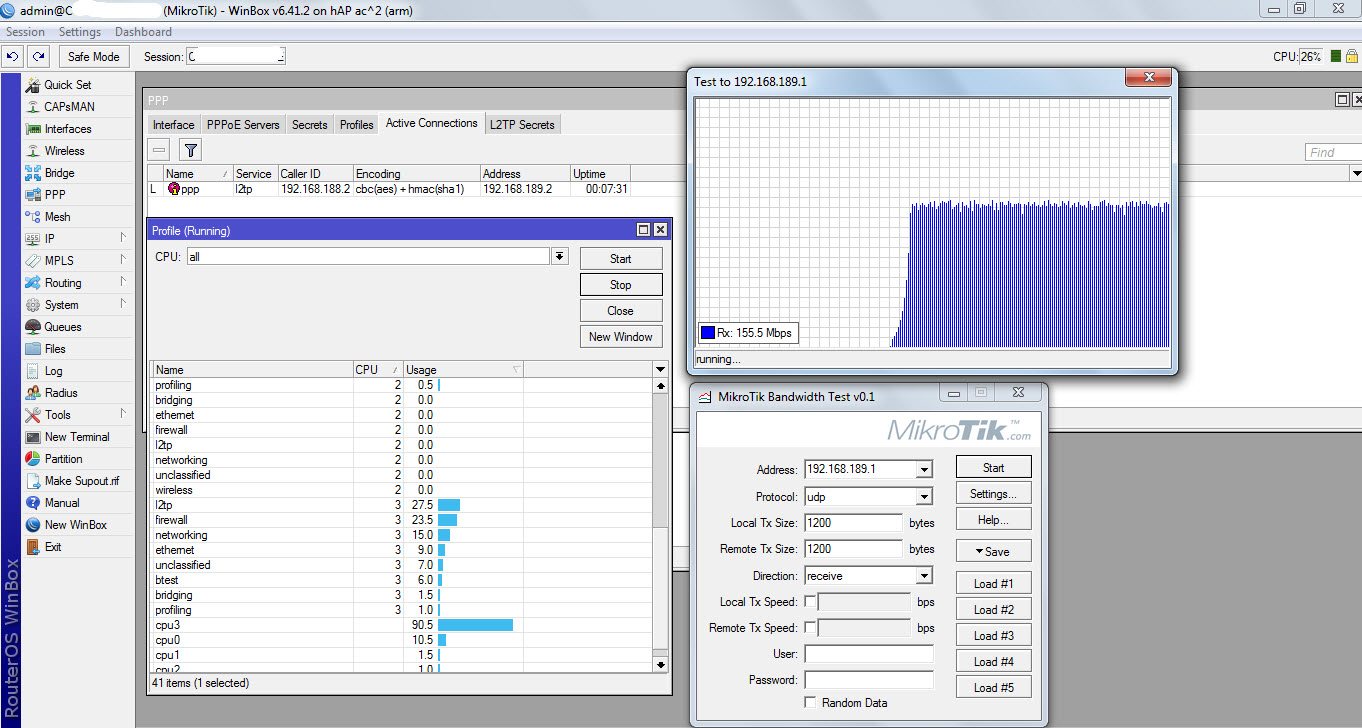Toggle the Remote Tx Speed checkbox
Screen dimensions: 1362x728
click(x=811, y=627)
